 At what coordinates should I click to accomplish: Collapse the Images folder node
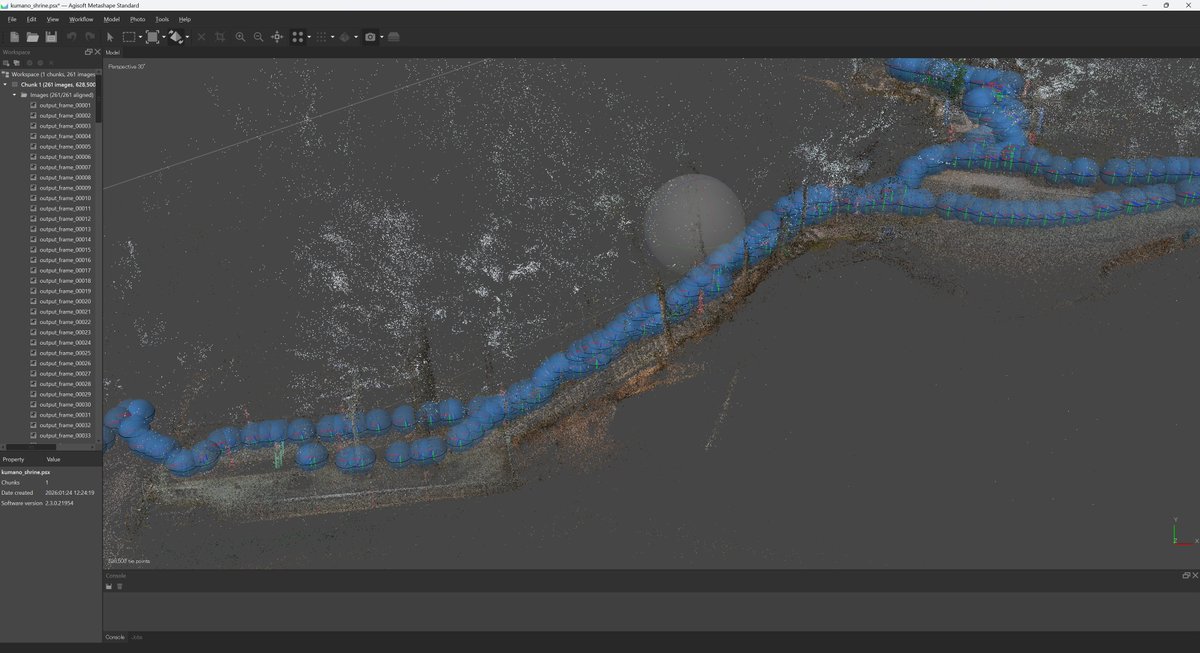[x=14, y=95]
